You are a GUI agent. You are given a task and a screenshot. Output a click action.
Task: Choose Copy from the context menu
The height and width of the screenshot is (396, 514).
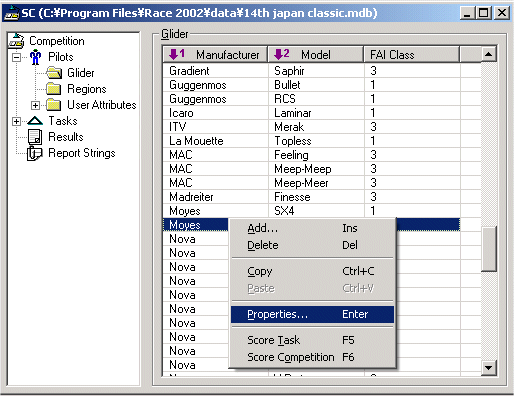[x=312, y=271]
